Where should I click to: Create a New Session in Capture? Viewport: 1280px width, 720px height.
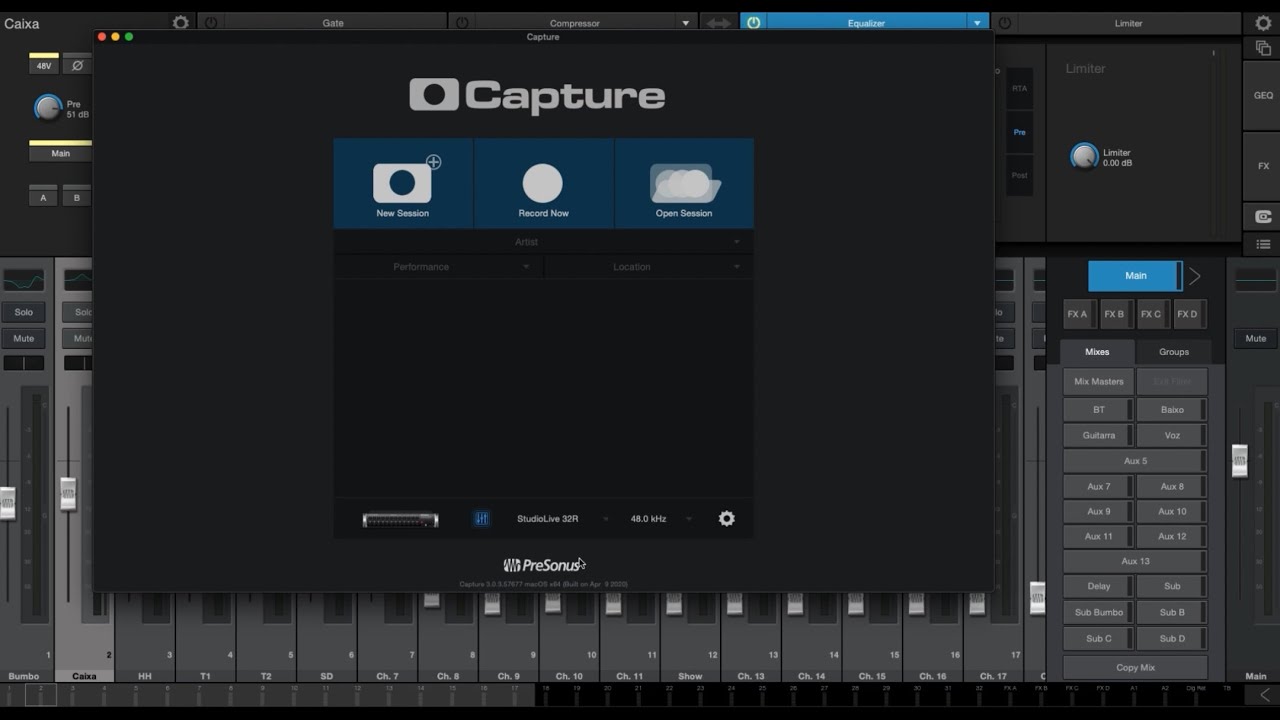point(403,184)
